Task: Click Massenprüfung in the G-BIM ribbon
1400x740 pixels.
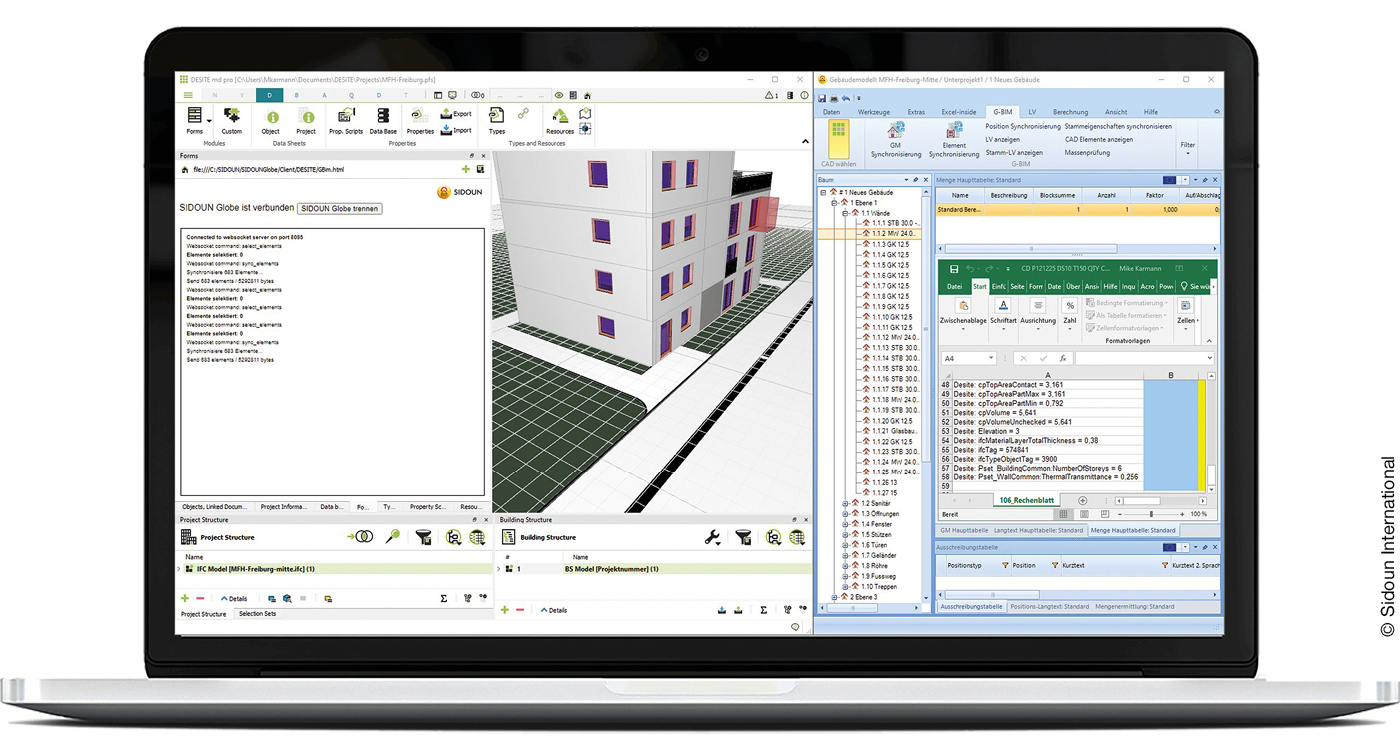Action: point(1088,153)
